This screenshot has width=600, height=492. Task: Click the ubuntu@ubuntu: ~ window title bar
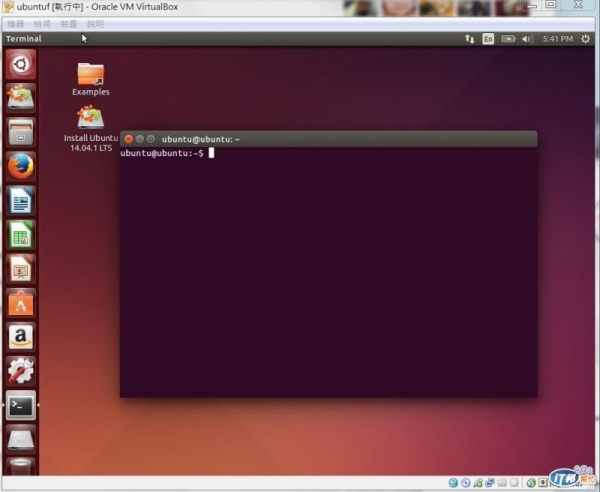pos(328,139)
